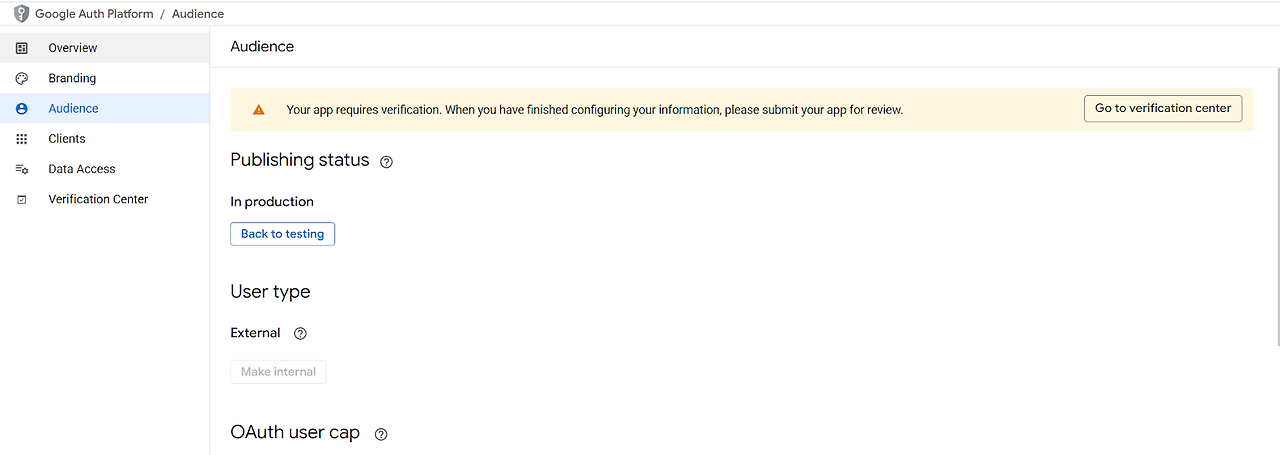Click the Verification Center checkbox icon
Screen dimensions: 1280x455
(22, 200)
